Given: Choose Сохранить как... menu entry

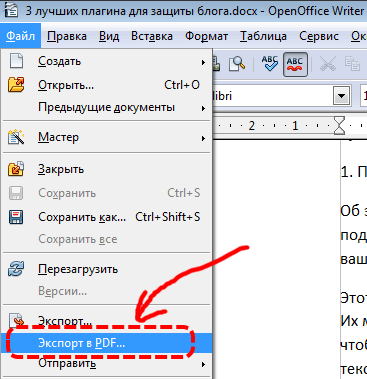Looking at the screenshot, I should [x=107, y=217].
